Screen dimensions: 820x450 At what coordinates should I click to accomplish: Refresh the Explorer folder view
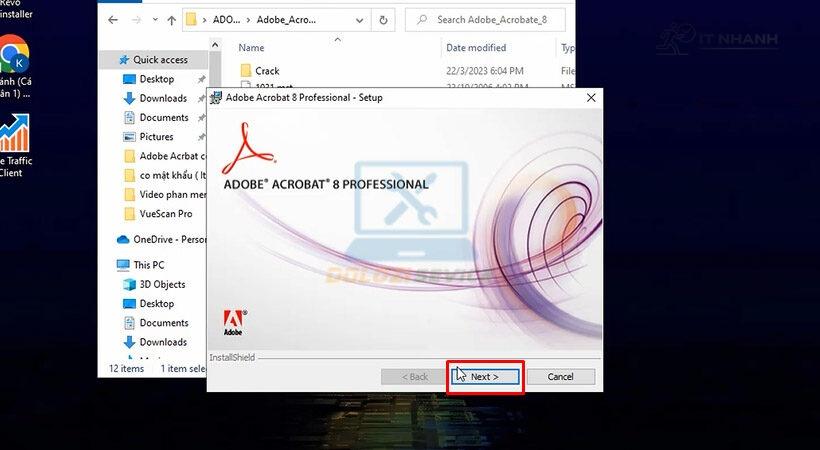click(x=383, y=20)
